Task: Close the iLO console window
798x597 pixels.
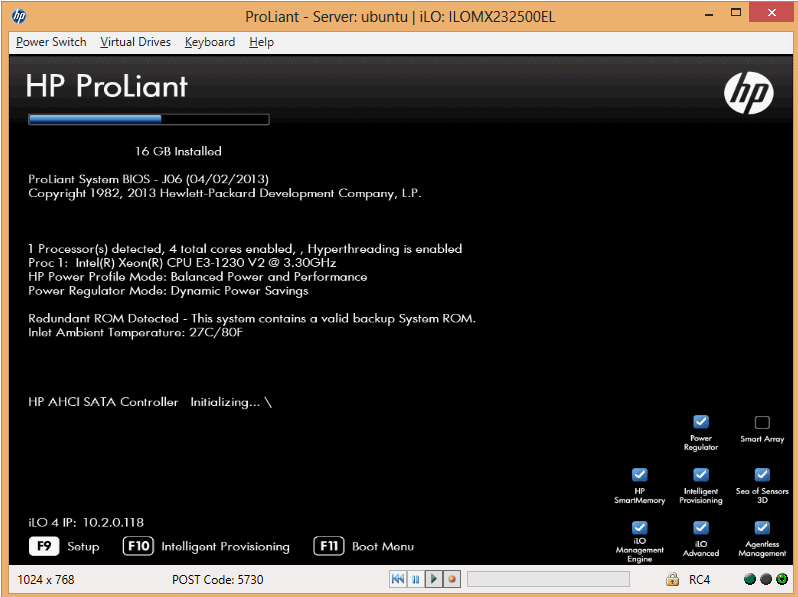Action: (x=772, y=13)
